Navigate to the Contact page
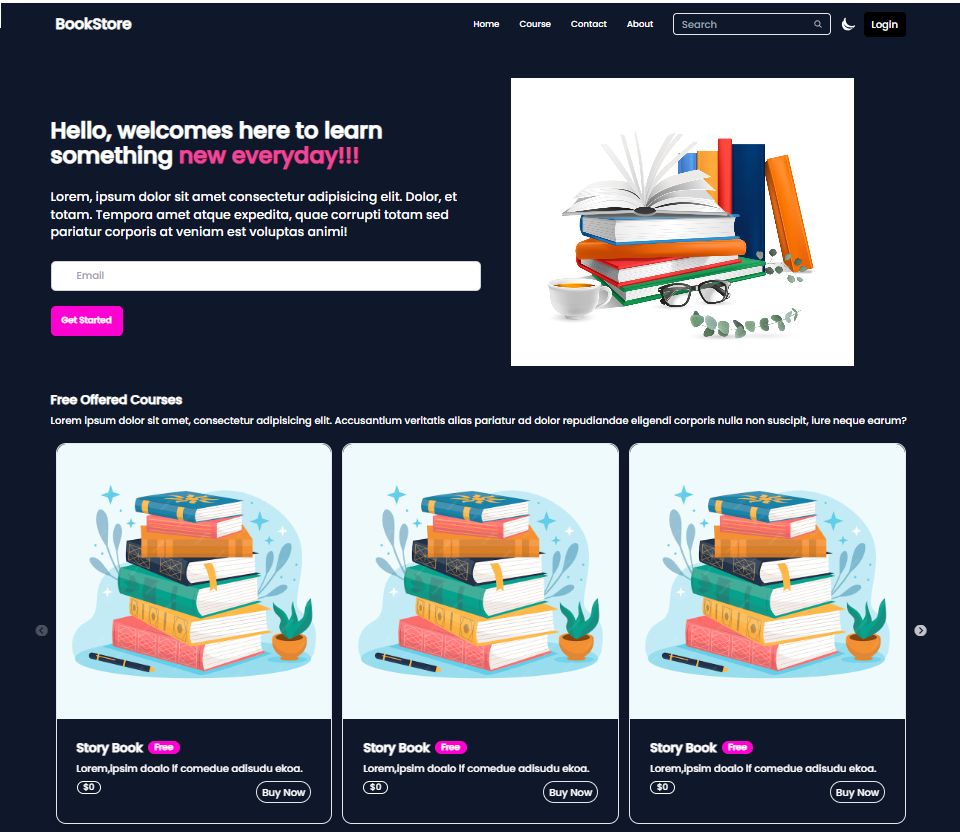 588,24
